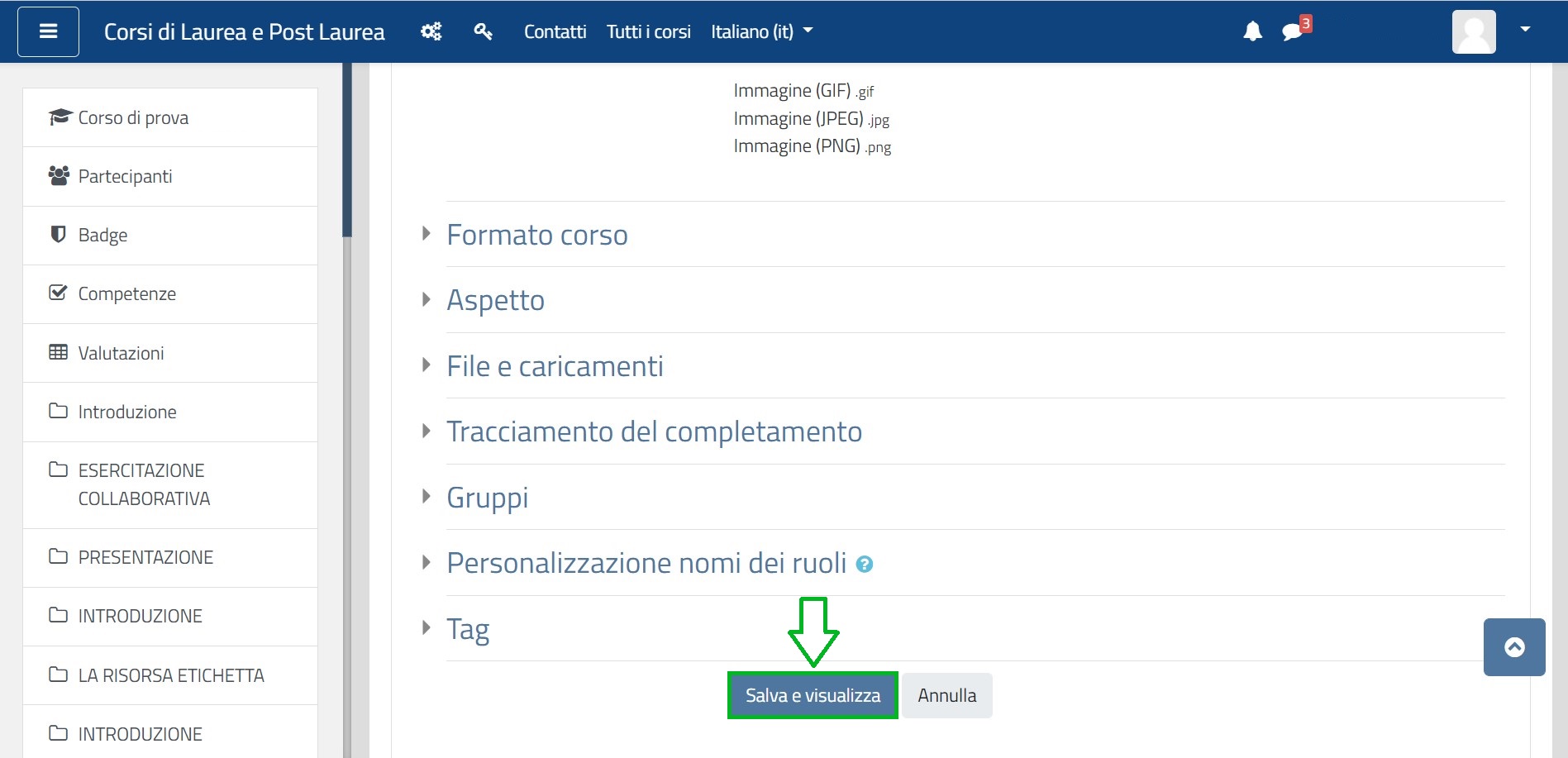Click the Annulla button
Viewport: 1568px width, 758px height.
pyautogui.click(x=947, y=695)
